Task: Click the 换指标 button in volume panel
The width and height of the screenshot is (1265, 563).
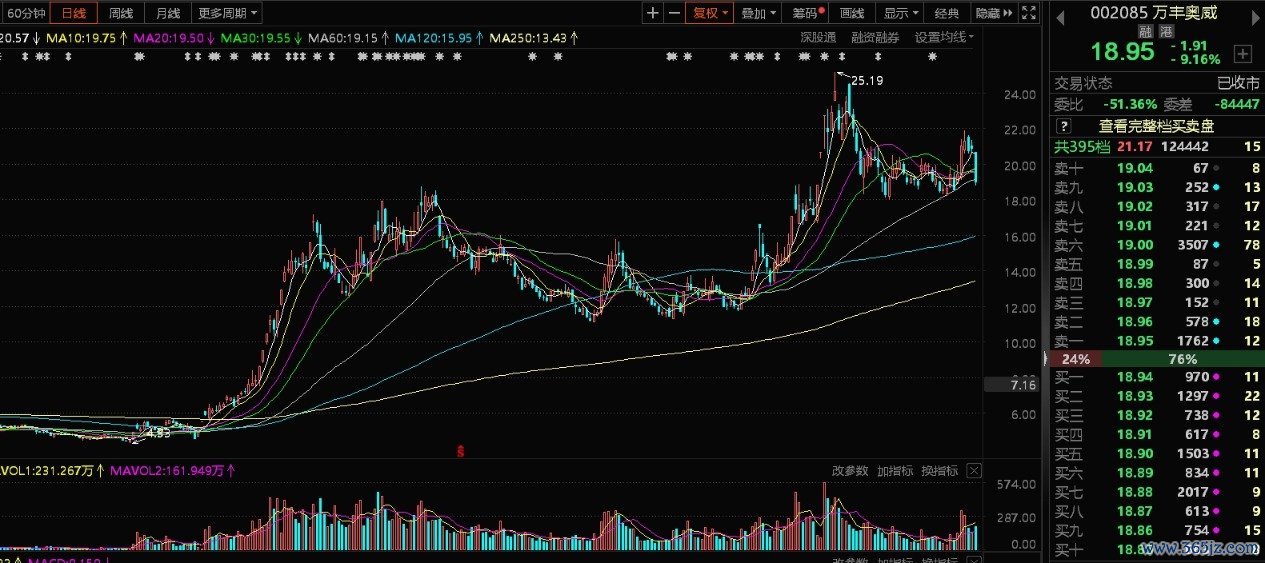Action: tap(939, 471)
